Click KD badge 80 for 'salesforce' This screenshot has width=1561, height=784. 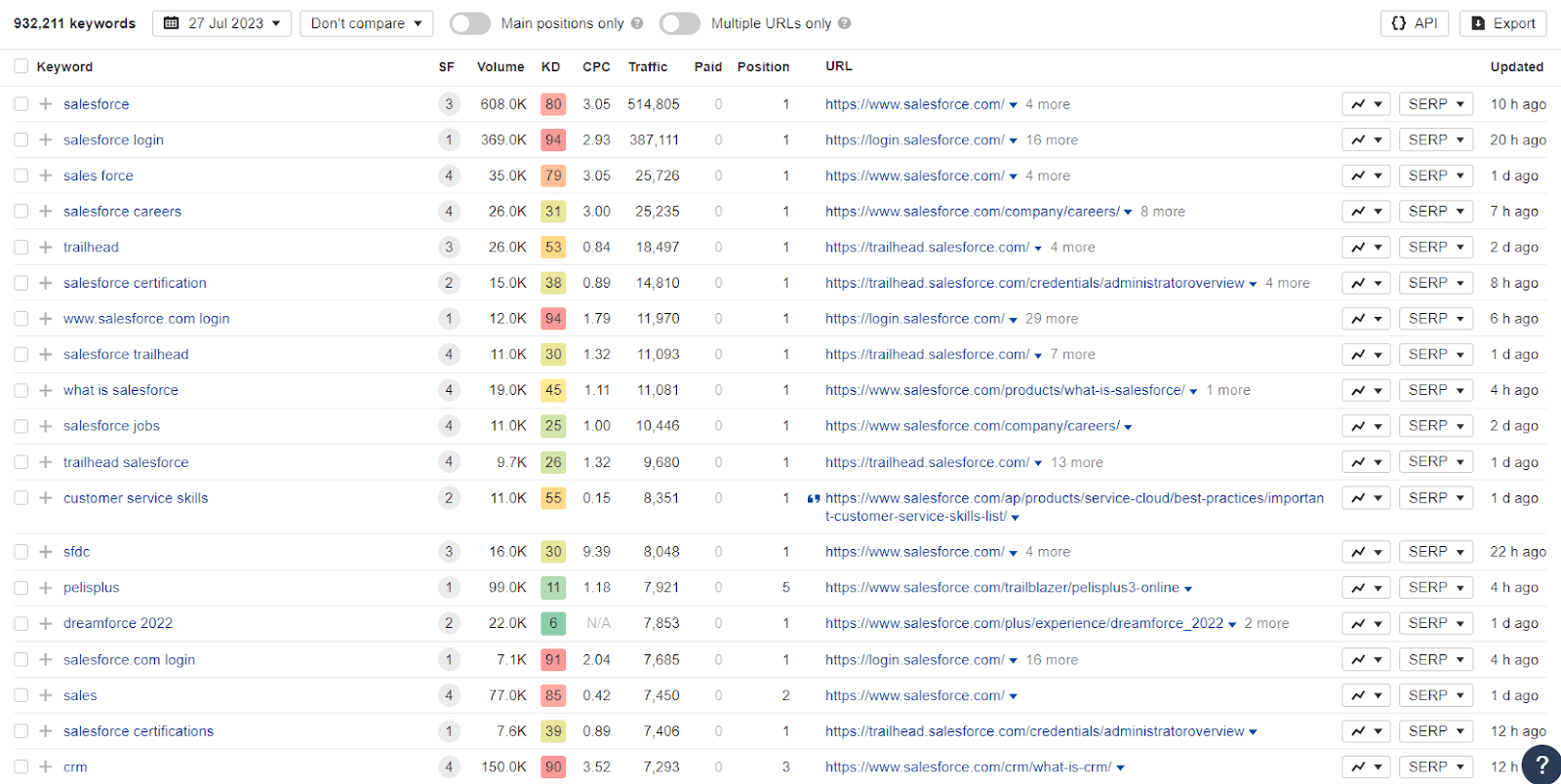point(553,104)
